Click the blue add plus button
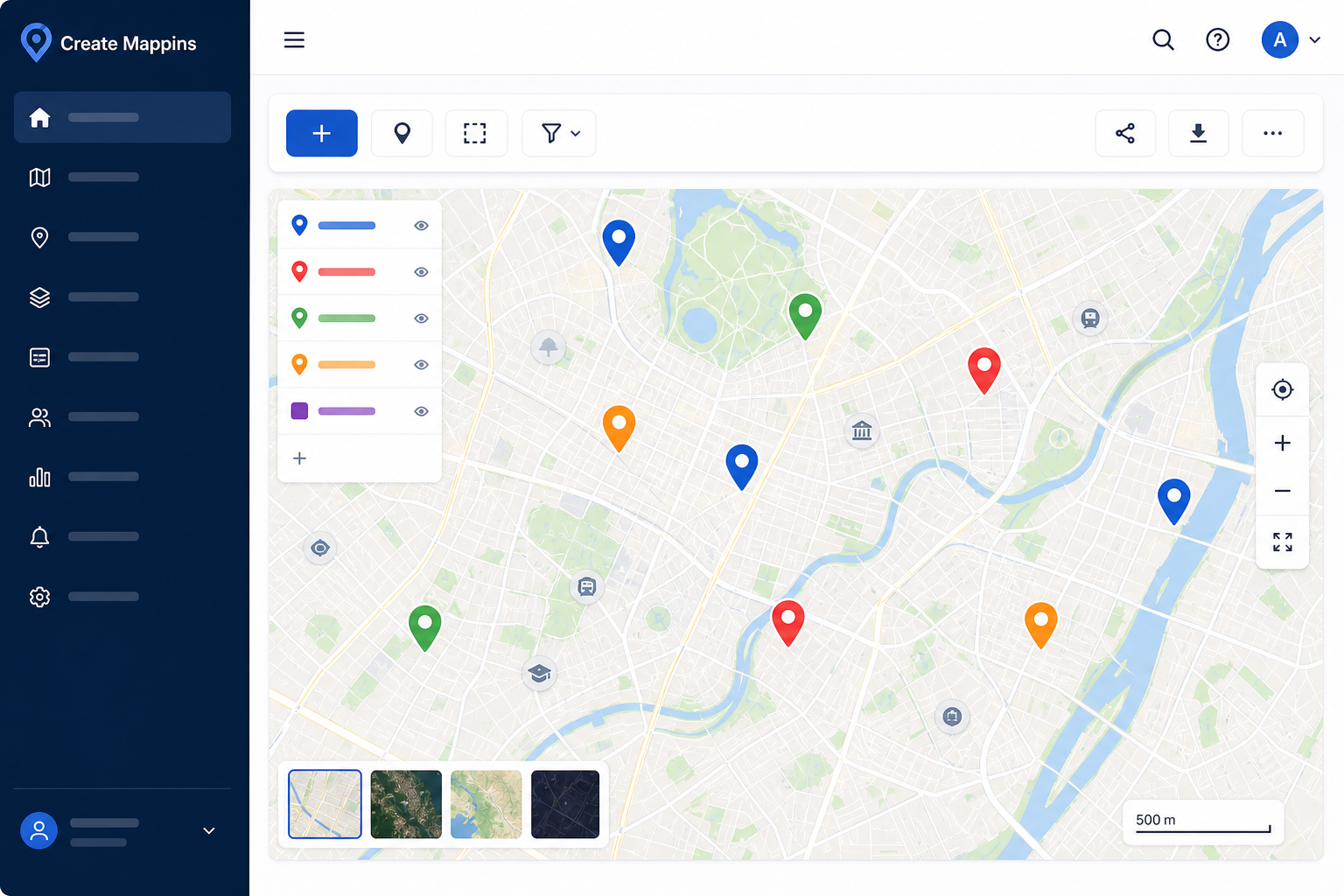 click(322, 133)
